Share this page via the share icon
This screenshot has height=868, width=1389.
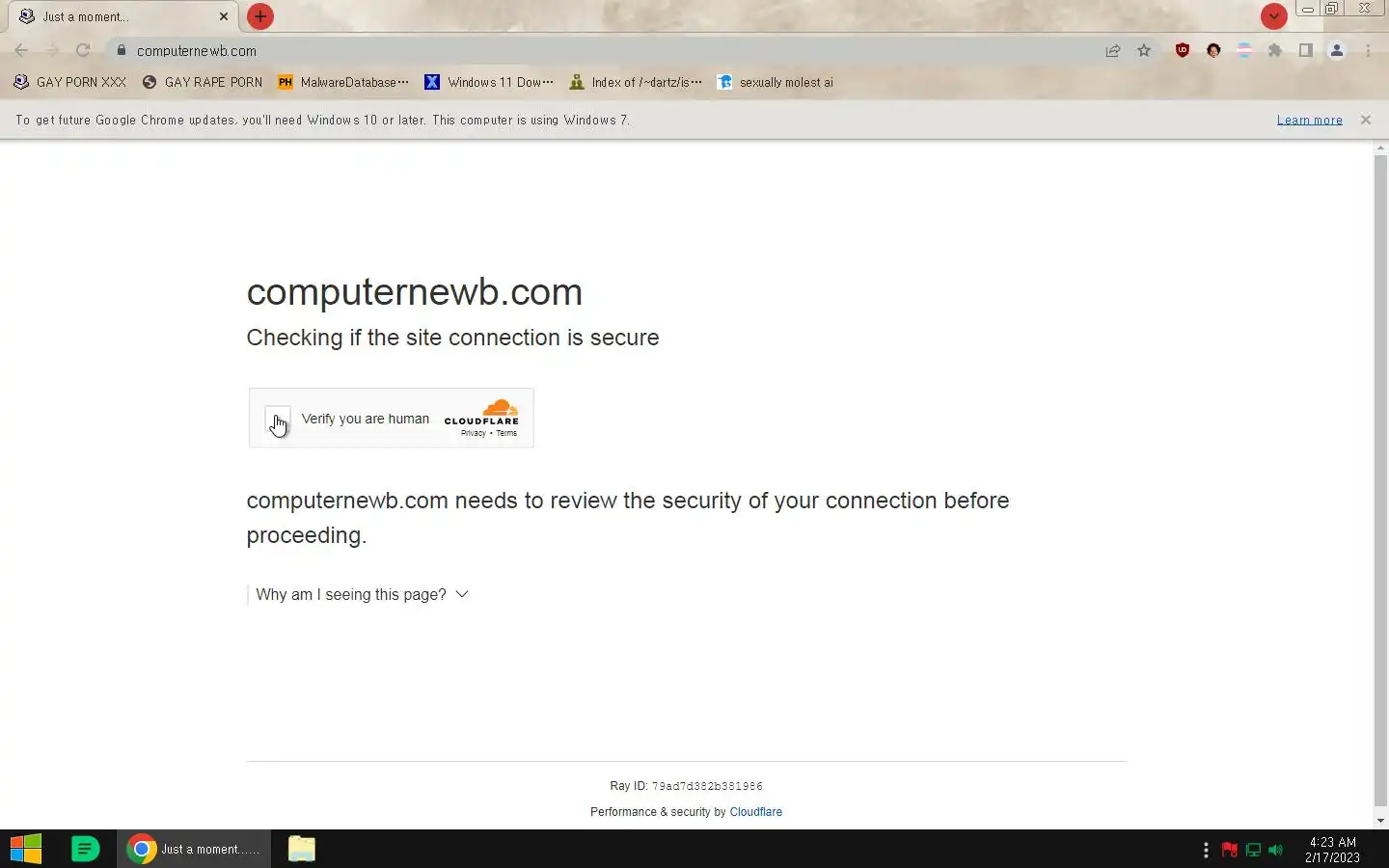[x=1113, y=50]
